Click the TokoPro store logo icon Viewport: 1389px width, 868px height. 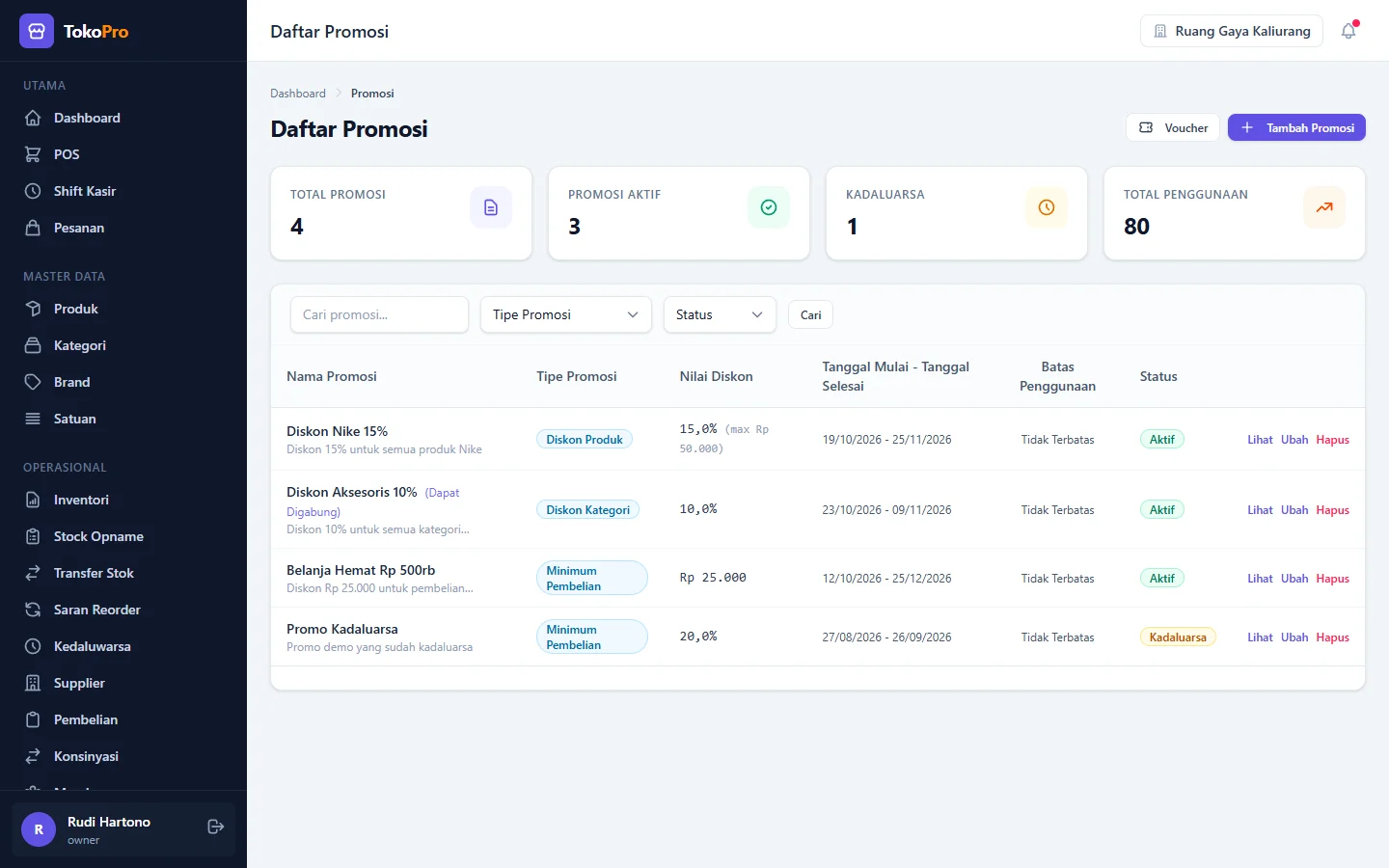tap(37, 31)
